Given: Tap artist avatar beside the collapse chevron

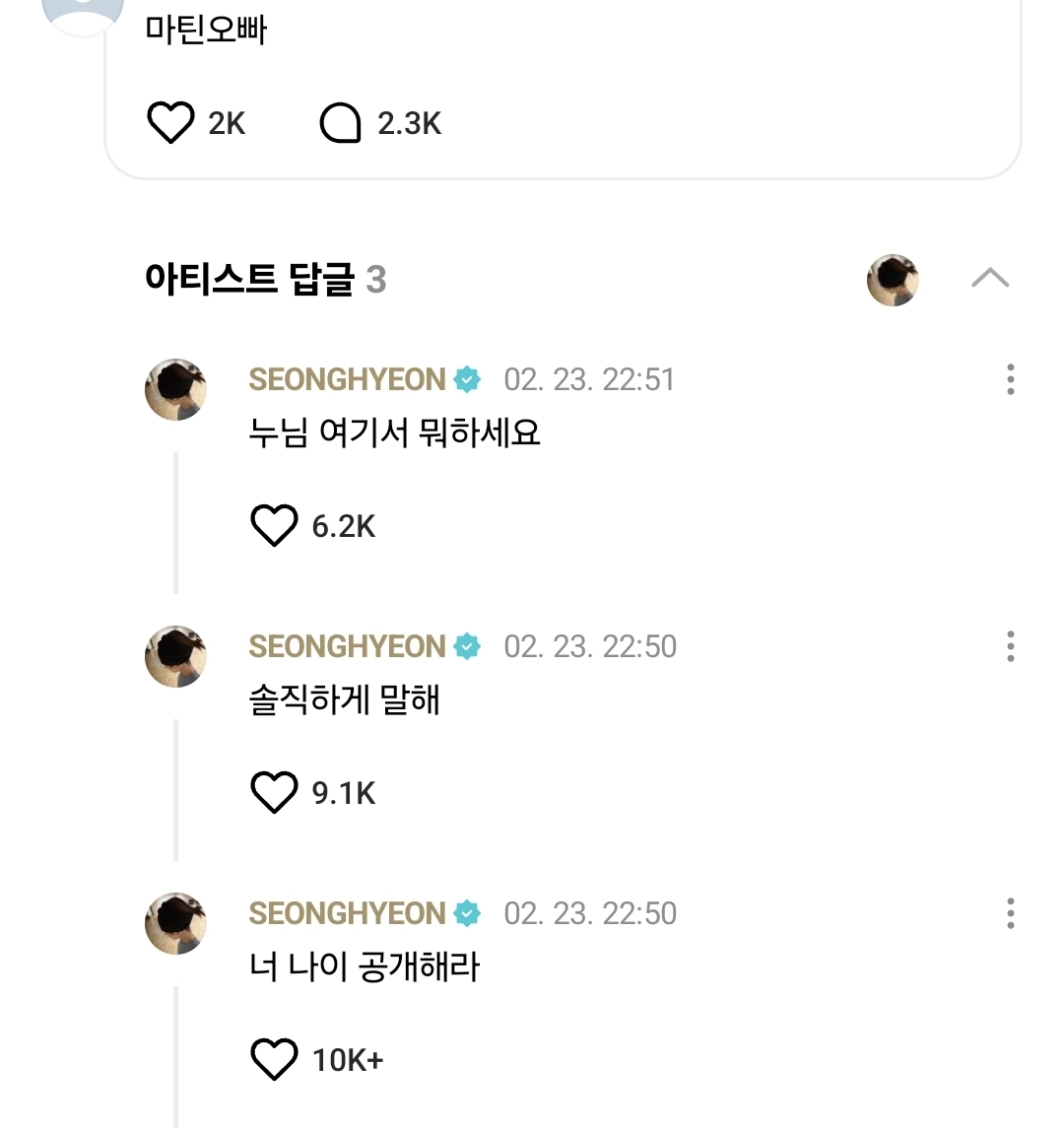Looking at the screenshot, I should [893, 280].
